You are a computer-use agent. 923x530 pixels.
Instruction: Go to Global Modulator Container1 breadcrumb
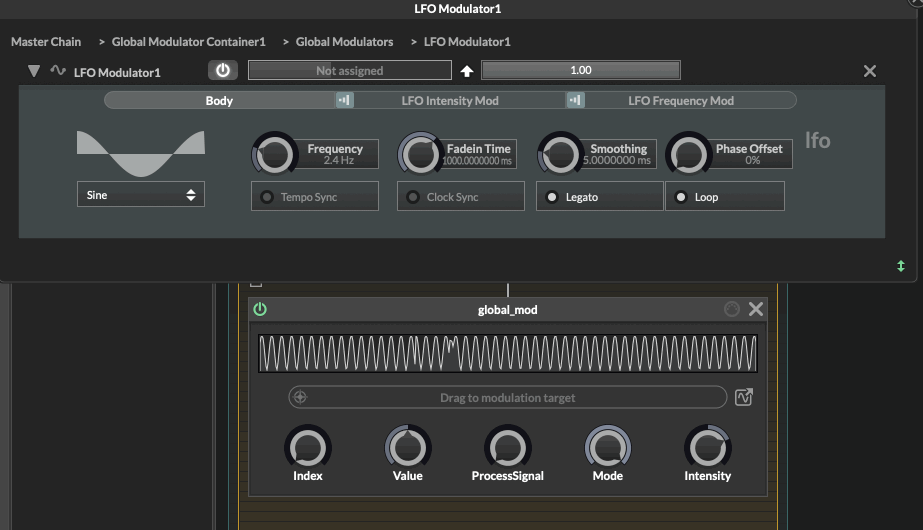188,42
